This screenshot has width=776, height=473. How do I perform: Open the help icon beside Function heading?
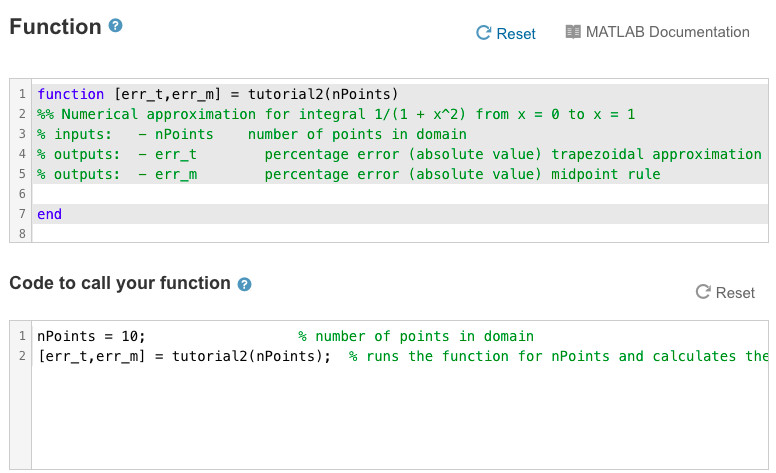(115, 26)
